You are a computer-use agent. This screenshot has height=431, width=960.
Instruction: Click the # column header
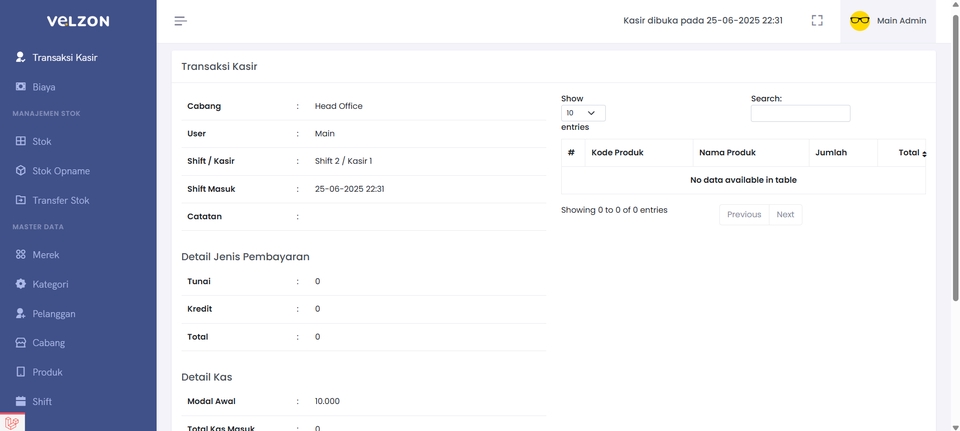pos(571,153)
